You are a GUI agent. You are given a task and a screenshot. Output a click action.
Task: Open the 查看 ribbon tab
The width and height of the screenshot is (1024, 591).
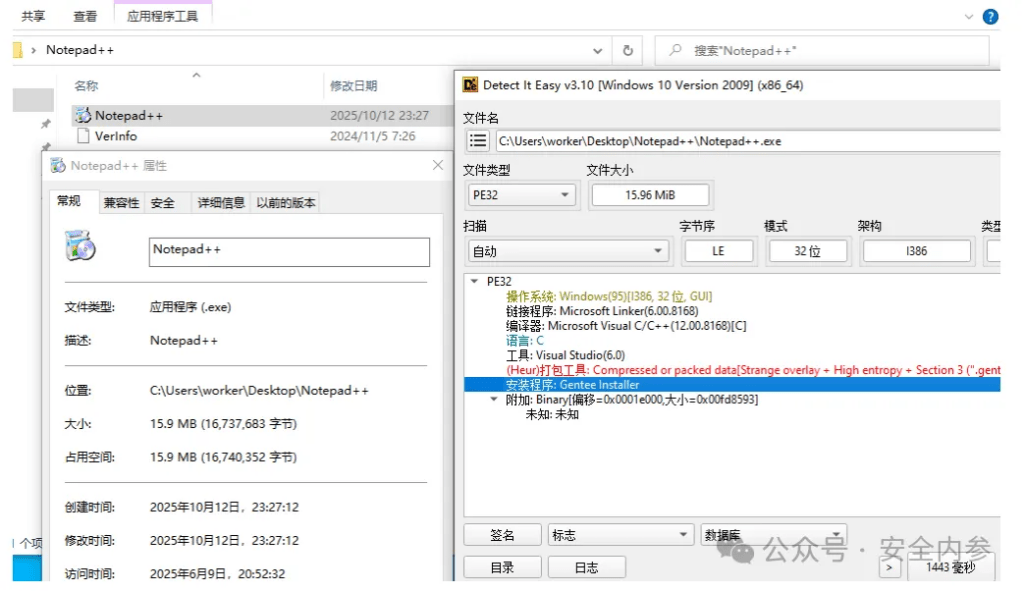pos(85,17)
